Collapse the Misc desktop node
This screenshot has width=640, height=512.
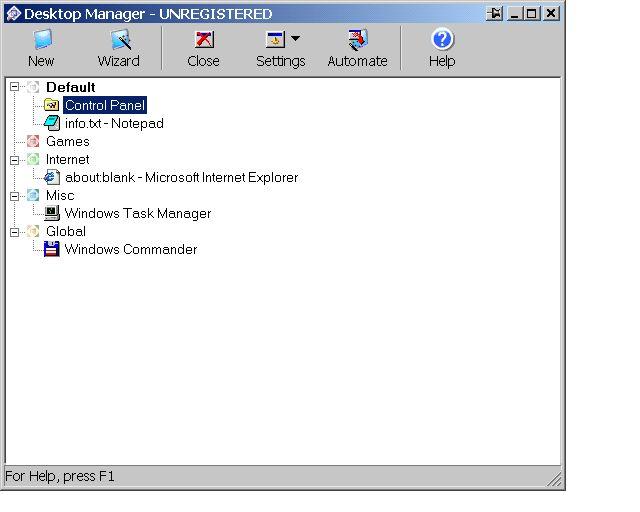(x=15, y=196)
